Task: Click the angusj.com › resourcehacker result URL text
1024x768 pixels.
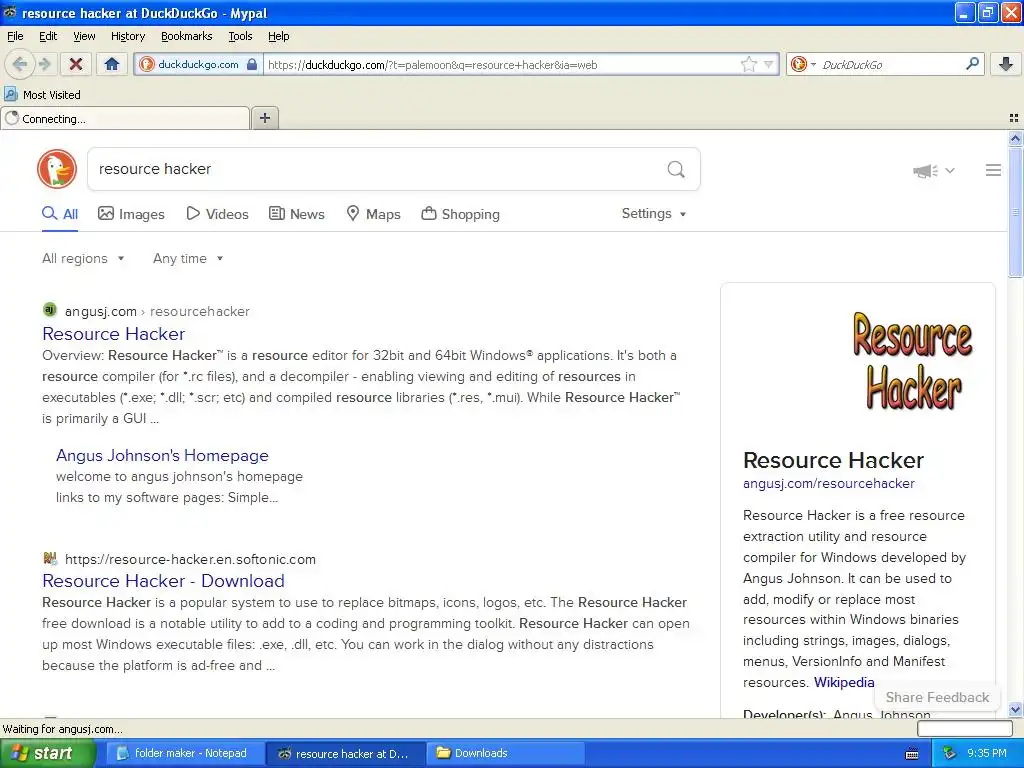Action: coord(157,312)
